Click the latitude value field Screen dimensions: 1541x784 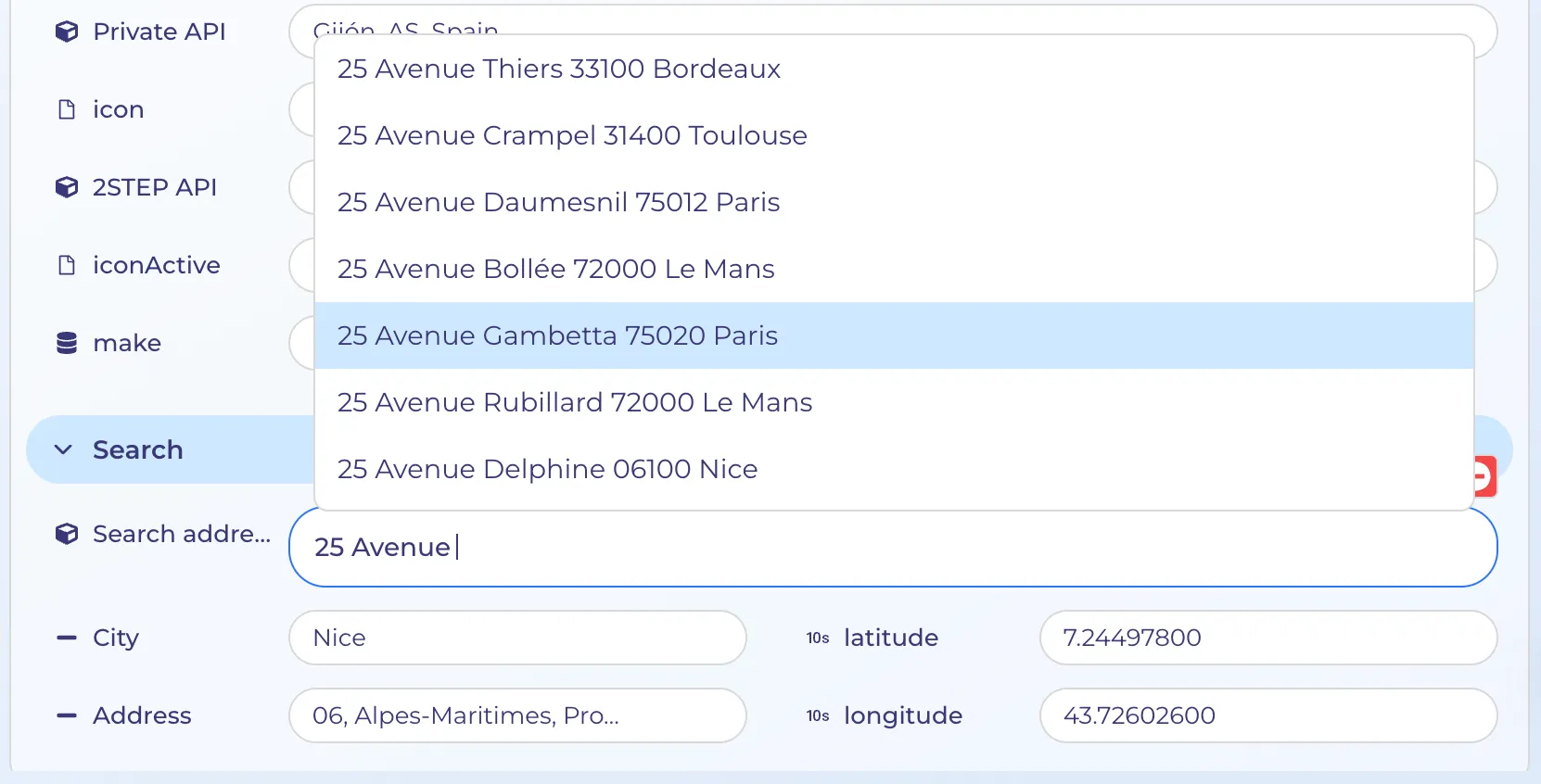click(x=1268, y=638)
